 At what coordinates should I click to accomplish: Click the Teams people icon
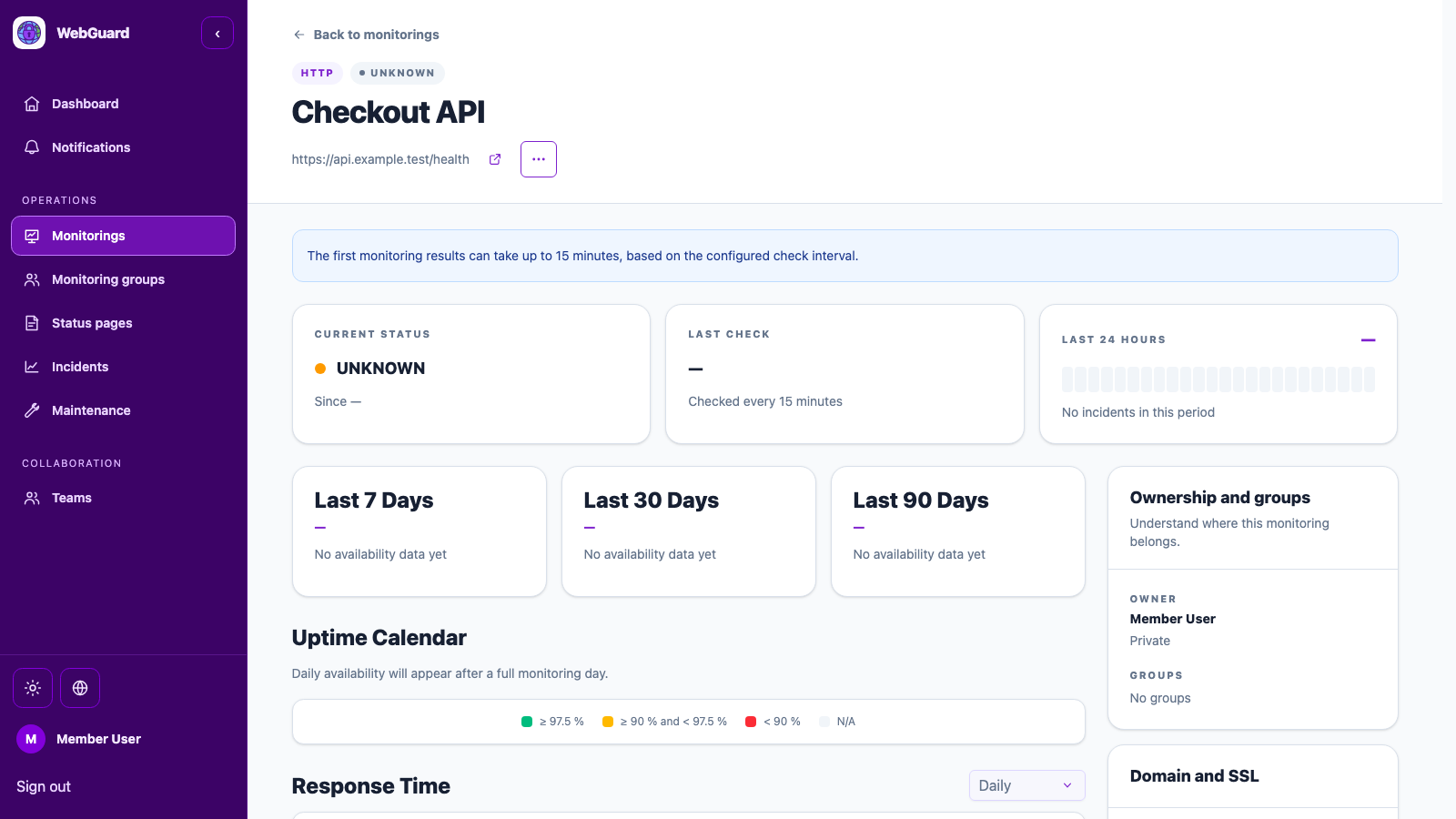(32, 498)
